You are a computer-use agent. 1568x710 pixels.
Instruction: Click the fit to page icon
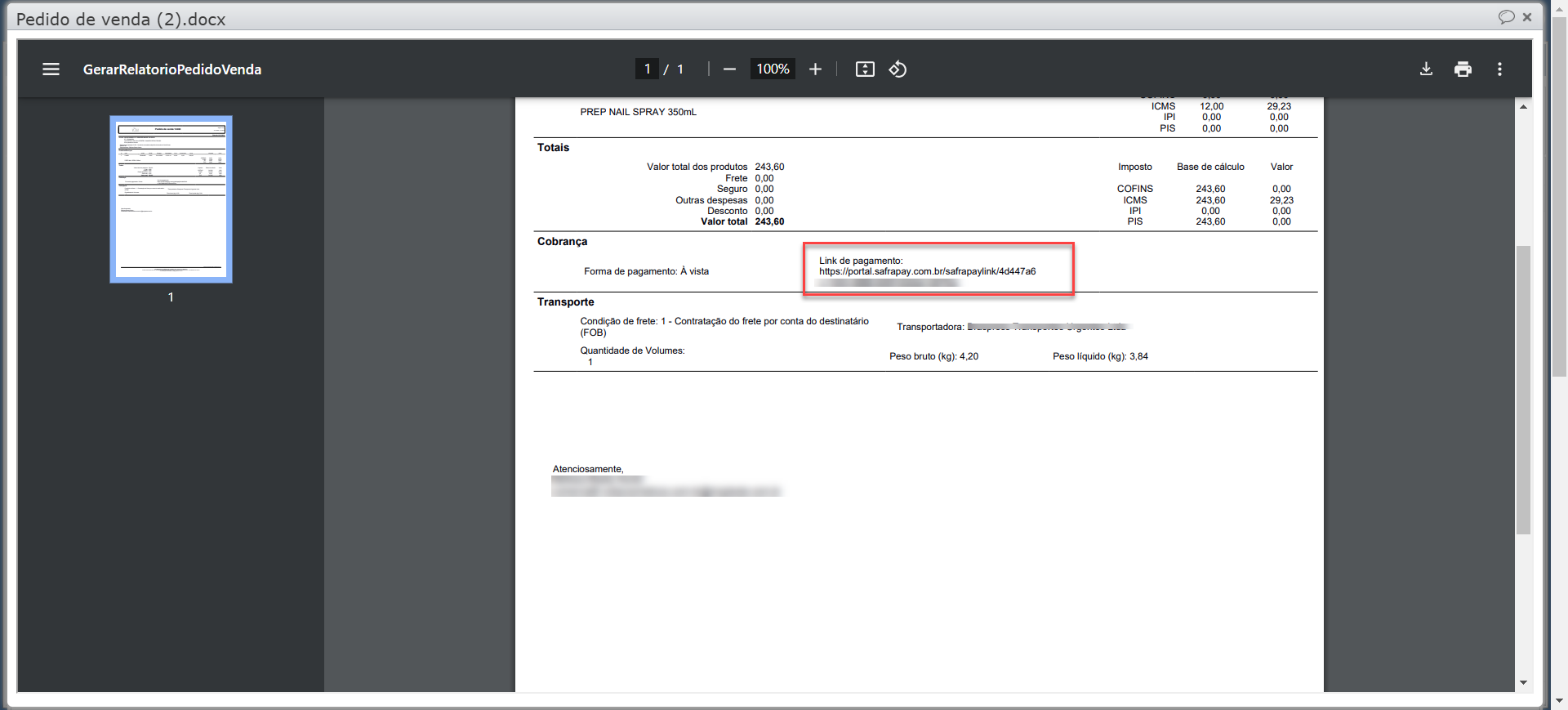(x=865, y=69)
